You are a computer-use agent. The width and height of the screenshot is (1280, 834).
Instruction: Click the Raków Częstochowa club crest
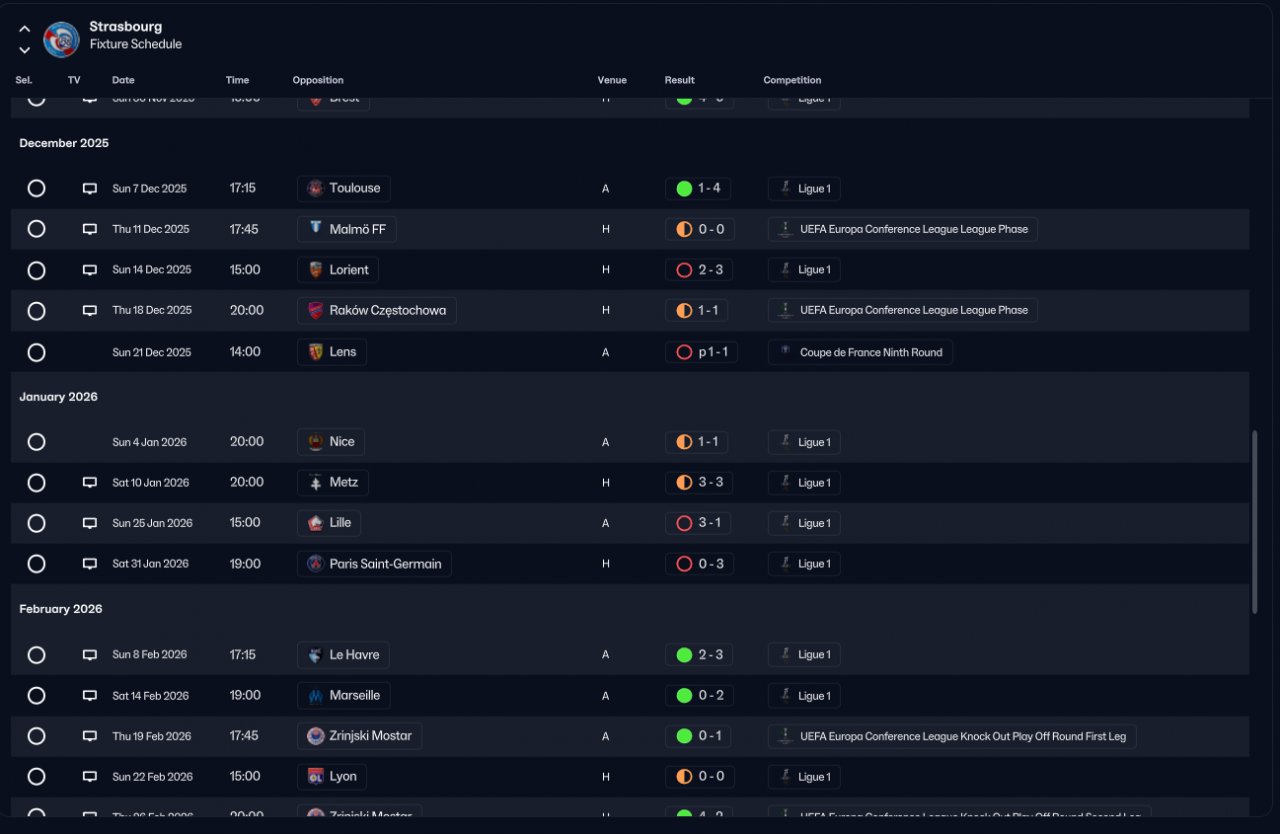pyautogui.click(x=316, y=311)
